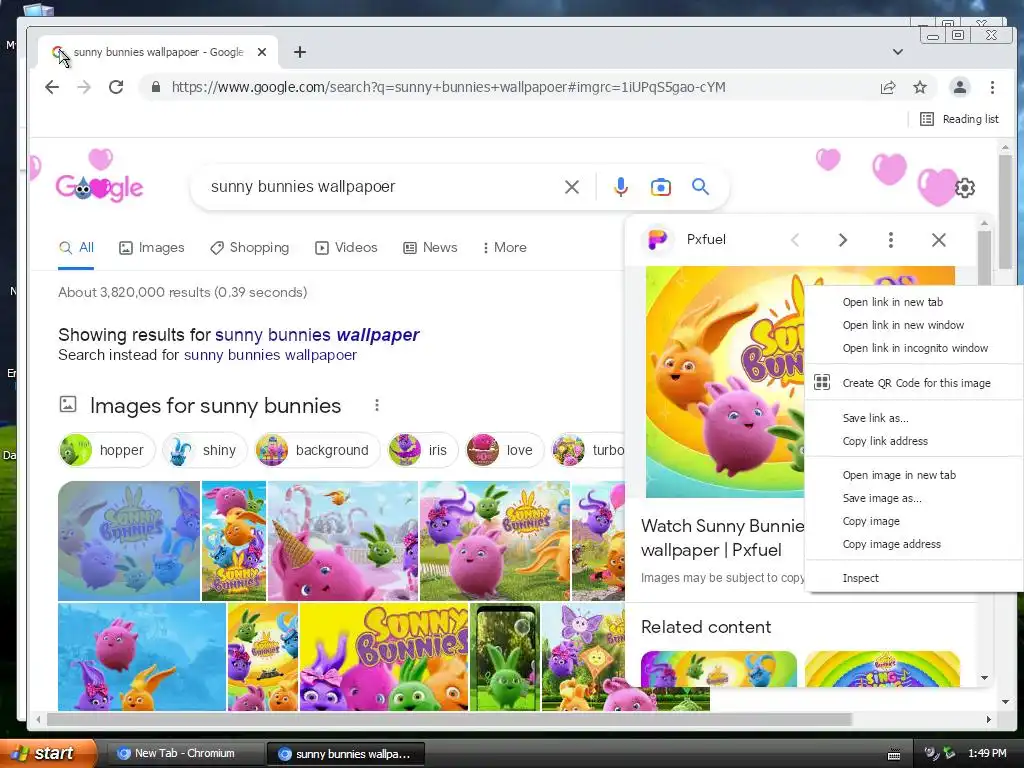This screenshot has height=768, width=1024.
Task: Close the Pxfuel image preview panel
Action: pyautogui.click(x=938, y=240)
